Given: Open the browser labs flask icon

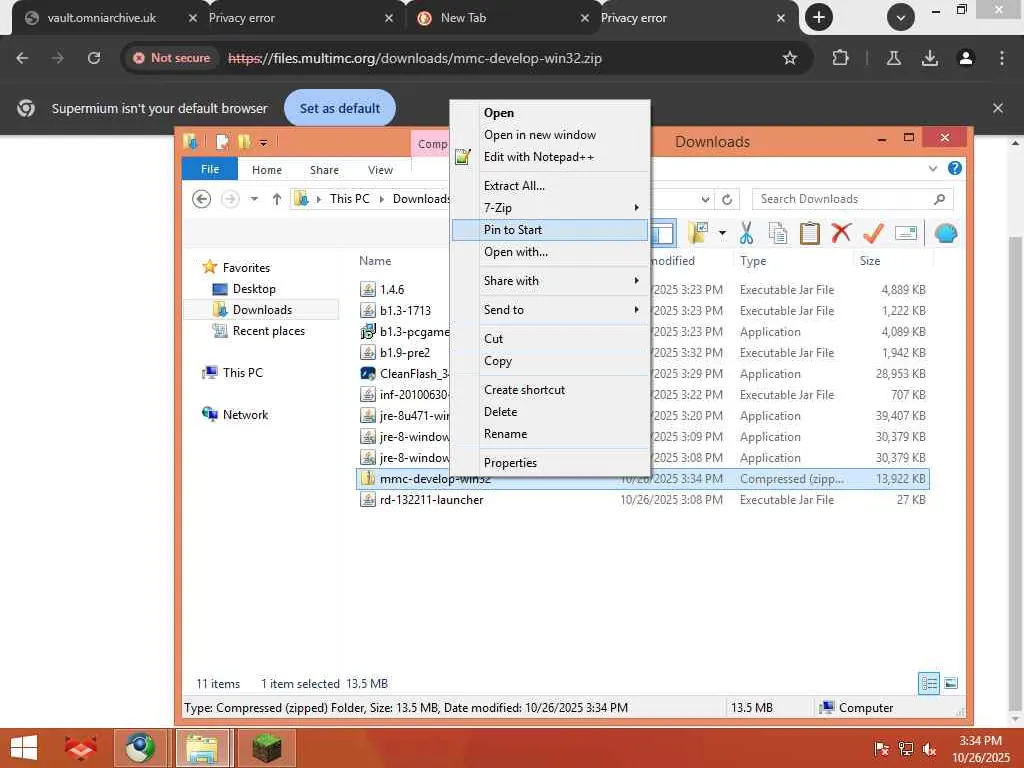Looking at the screenshot, I should pos(893,58).
